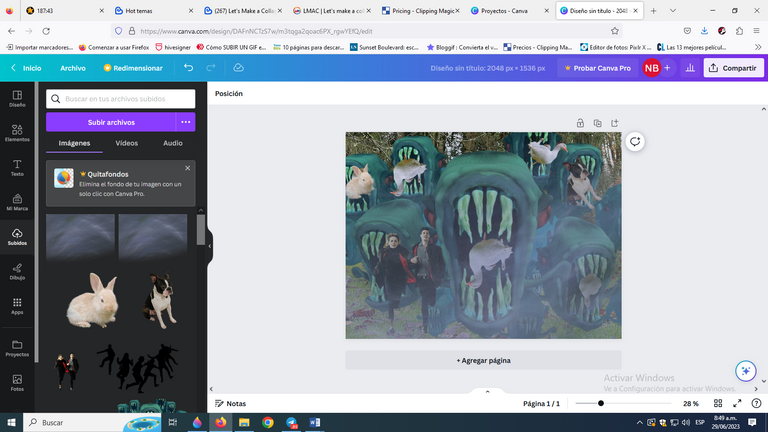Open the Notas panel
Viewport: 768px width, 432px height.
coord(231,403)
